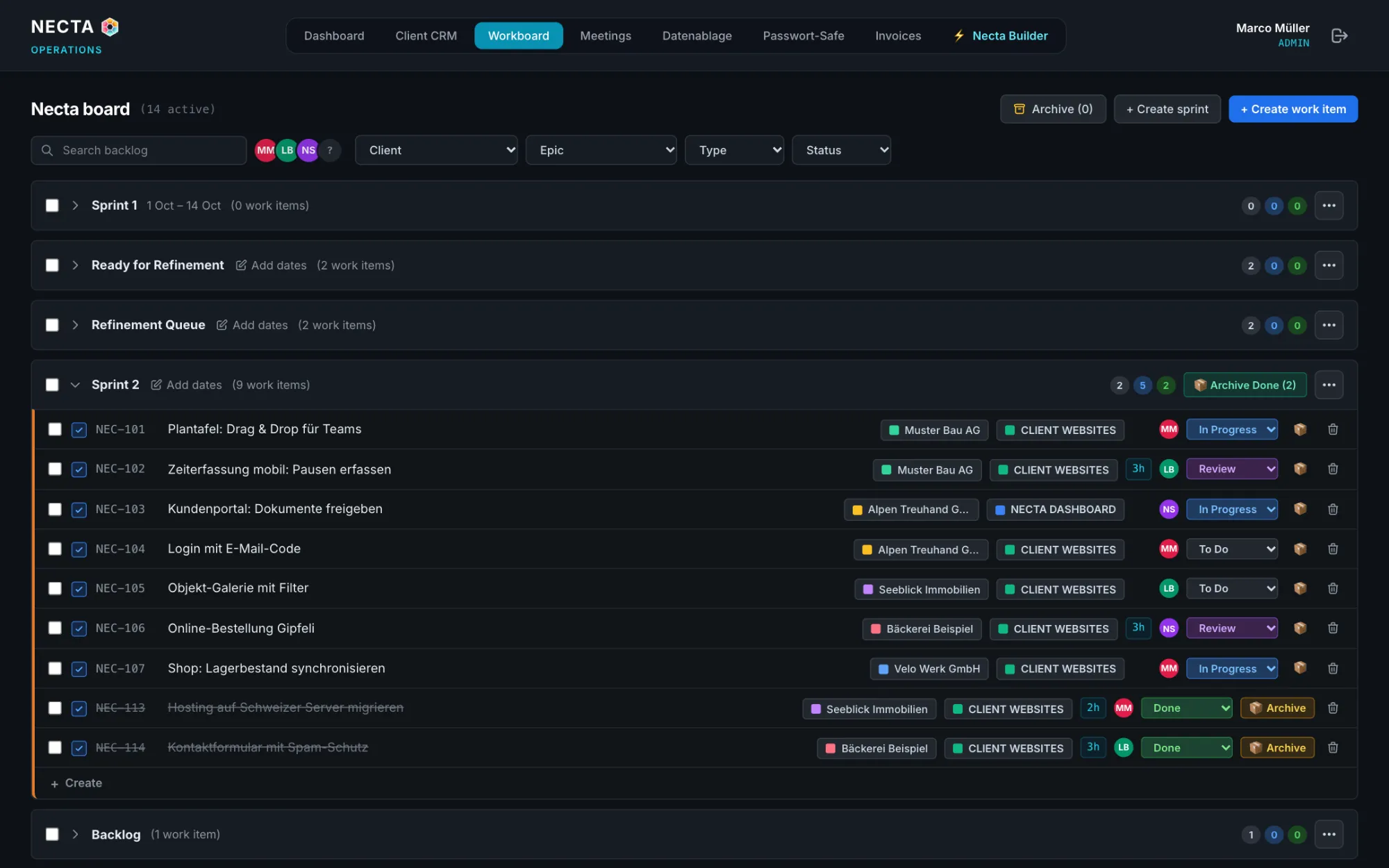Click the archive box icon on the NEC-105 row
This screenshot has width=1389, height=868.
click(x=1300, y=588)
